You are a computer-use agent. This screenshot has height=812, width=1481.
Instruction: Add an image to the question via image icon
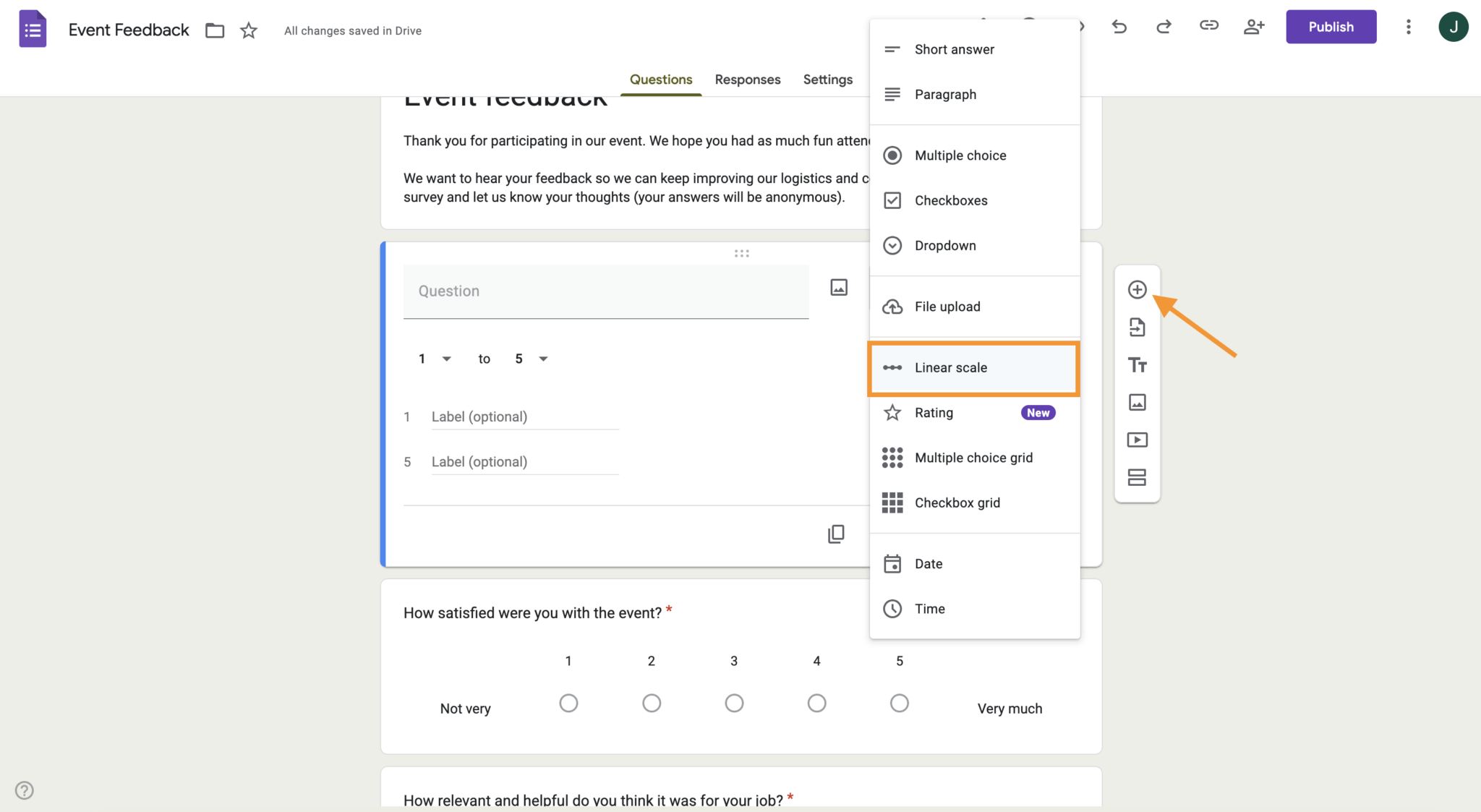(x=838, y=287)
